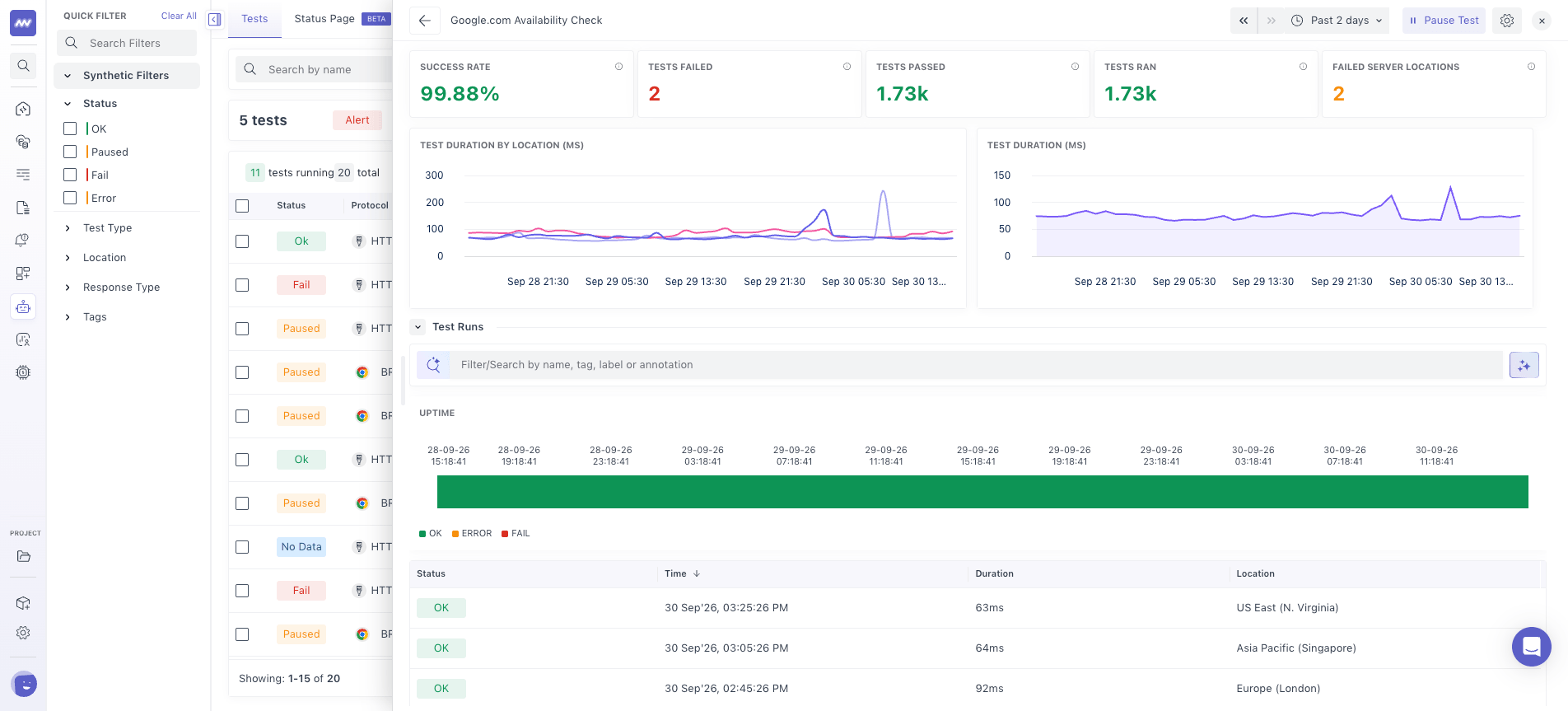Expand the Test Type filter group
The height and width of the screenshot is (711, 1568).
68,228
